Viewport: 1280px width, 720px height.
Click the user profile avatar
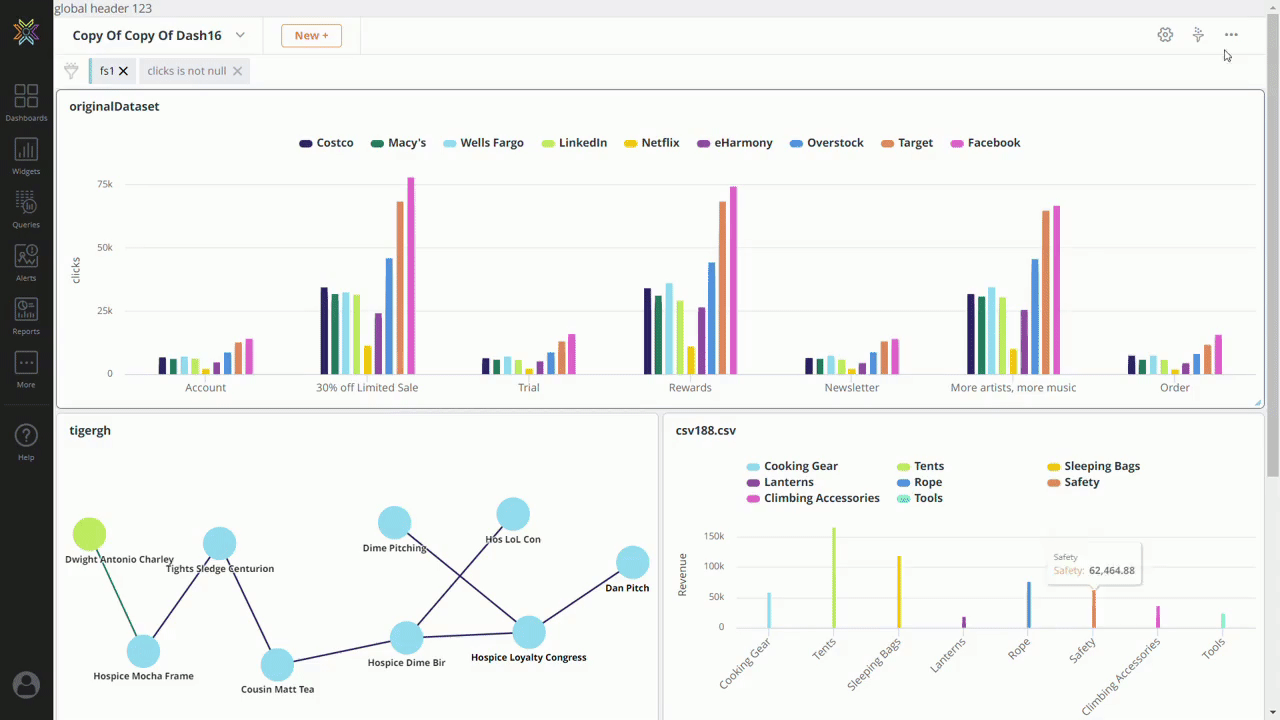click(x=26, y=685)
